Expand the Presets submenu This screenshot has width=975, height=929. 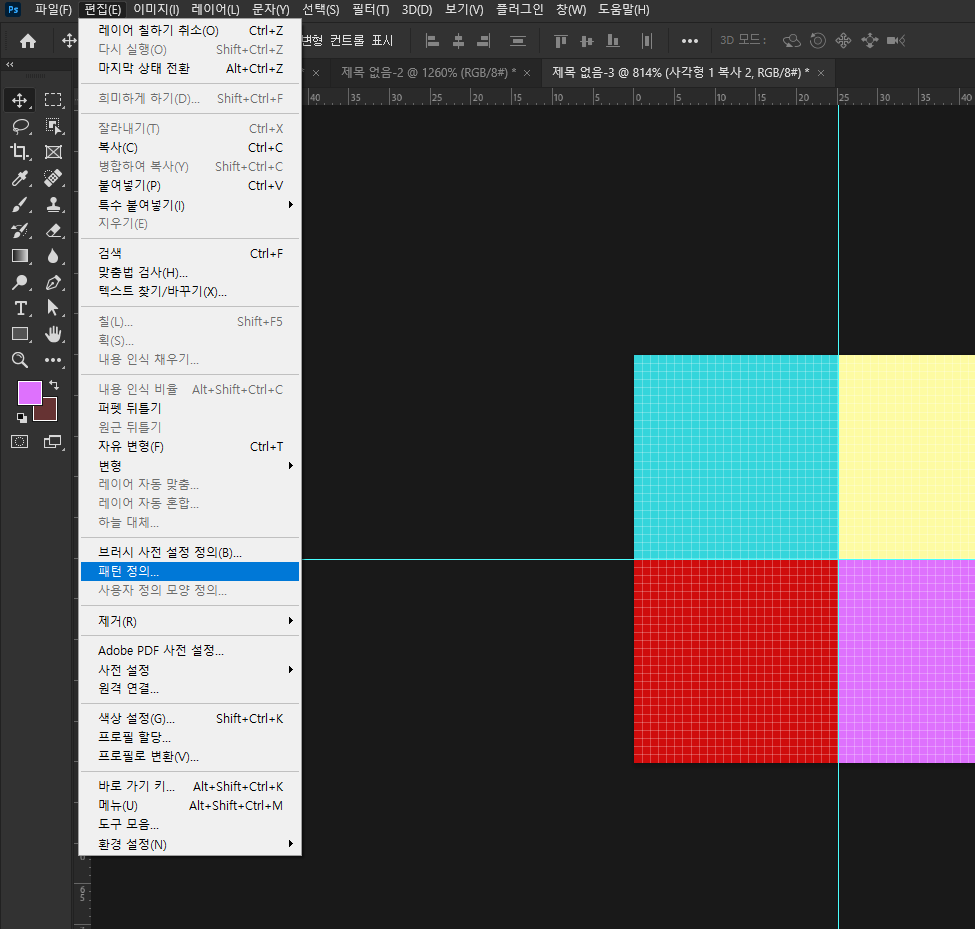[190, 670]
